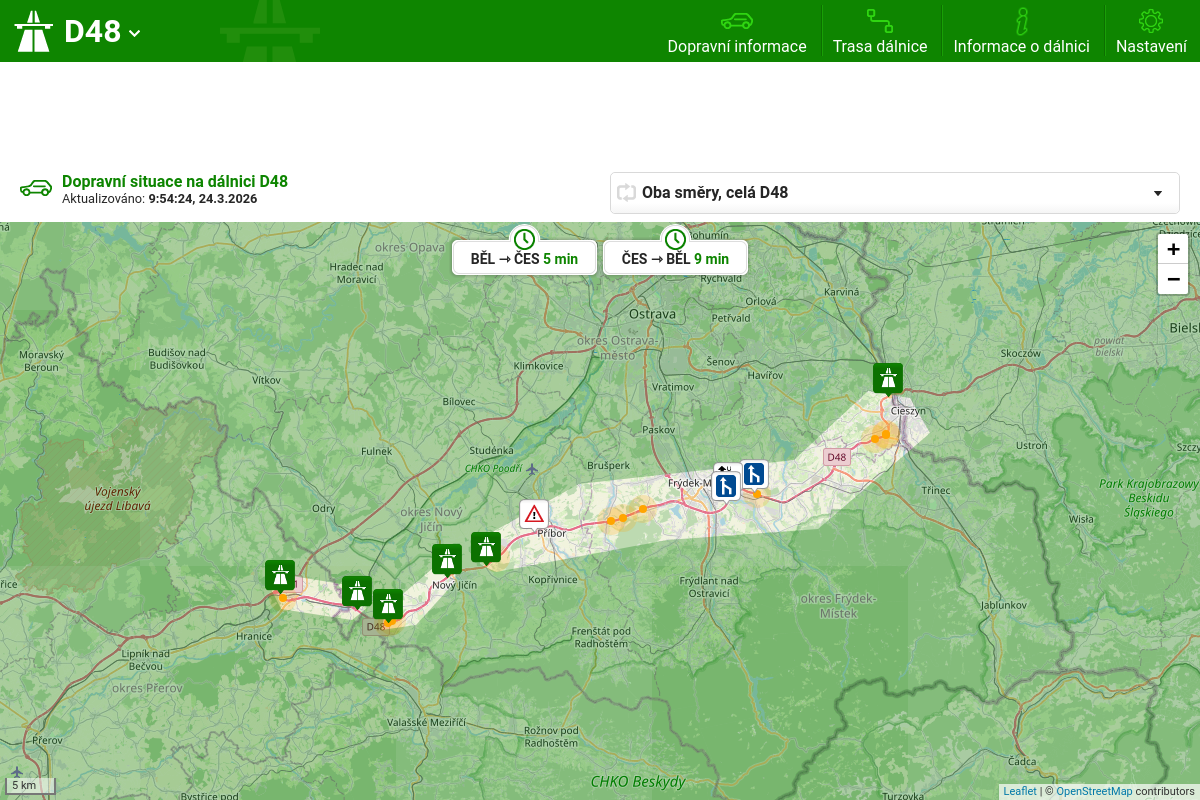
Task: Zoom out the map with minus button
Action: (x=1173, y=279)
